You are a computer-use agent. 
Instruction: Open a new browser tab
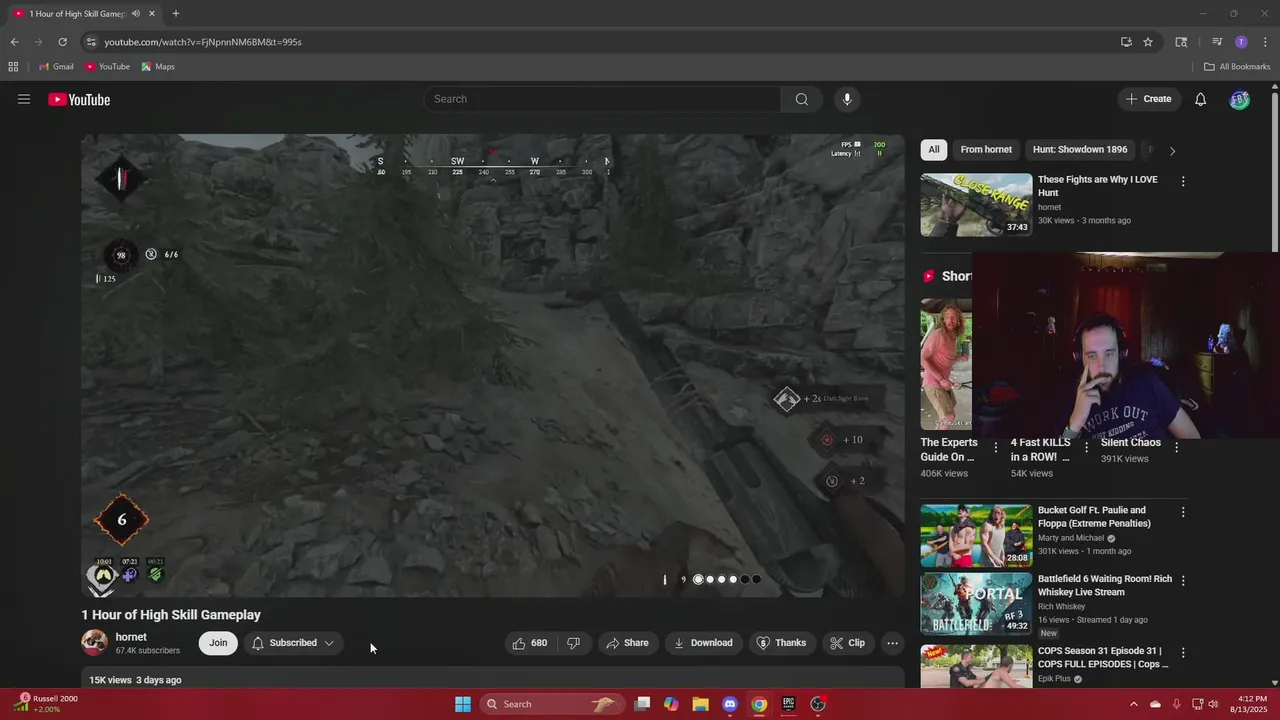tap(176, 14)
